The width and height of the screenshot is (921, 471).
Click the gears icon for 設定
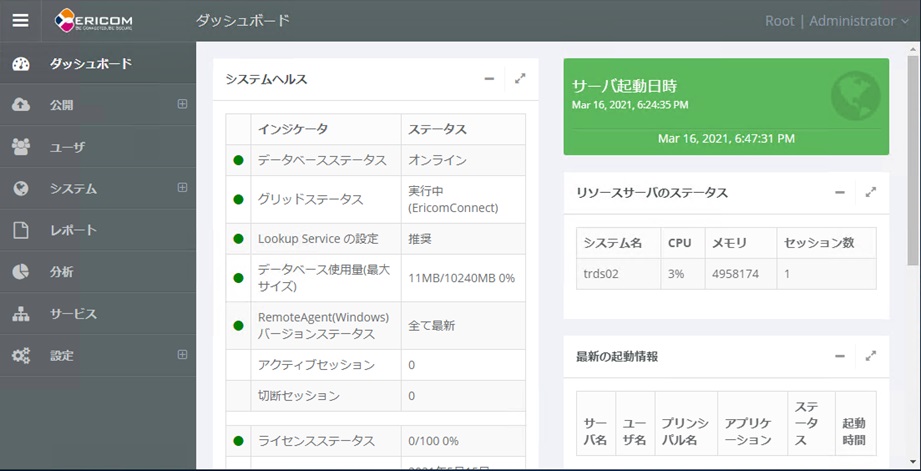(x=21, y=355)
